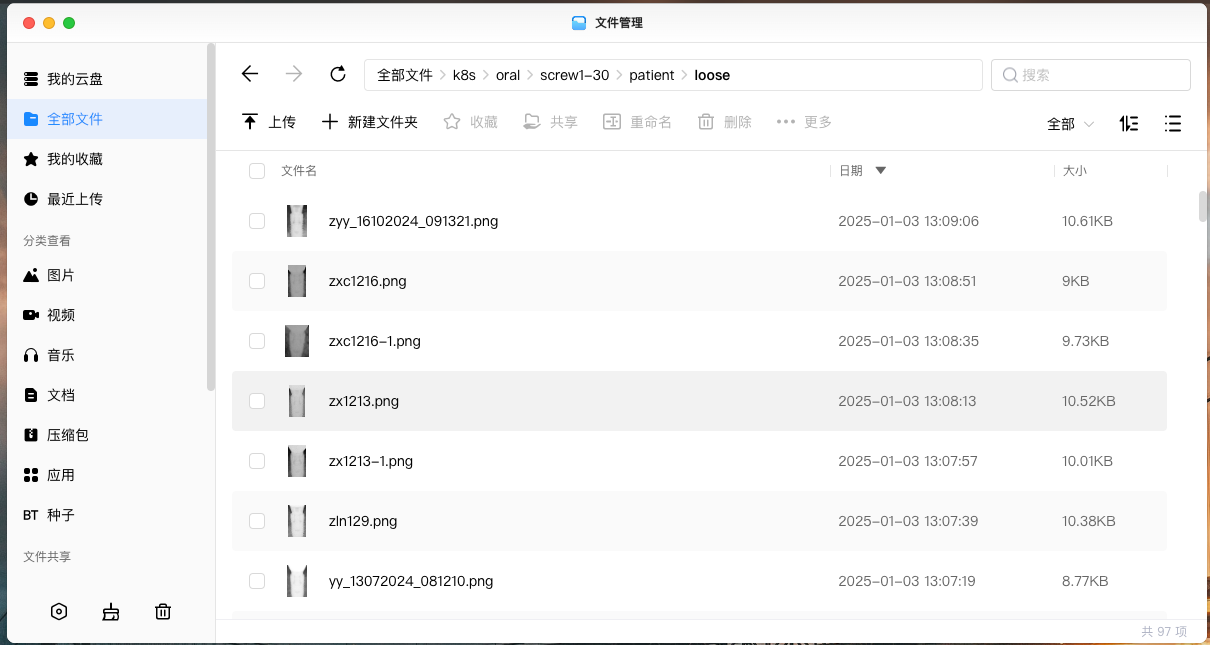Click the loose breadcrumb segment
This screenshot has height=645, width=1210.
click(712, 75)
